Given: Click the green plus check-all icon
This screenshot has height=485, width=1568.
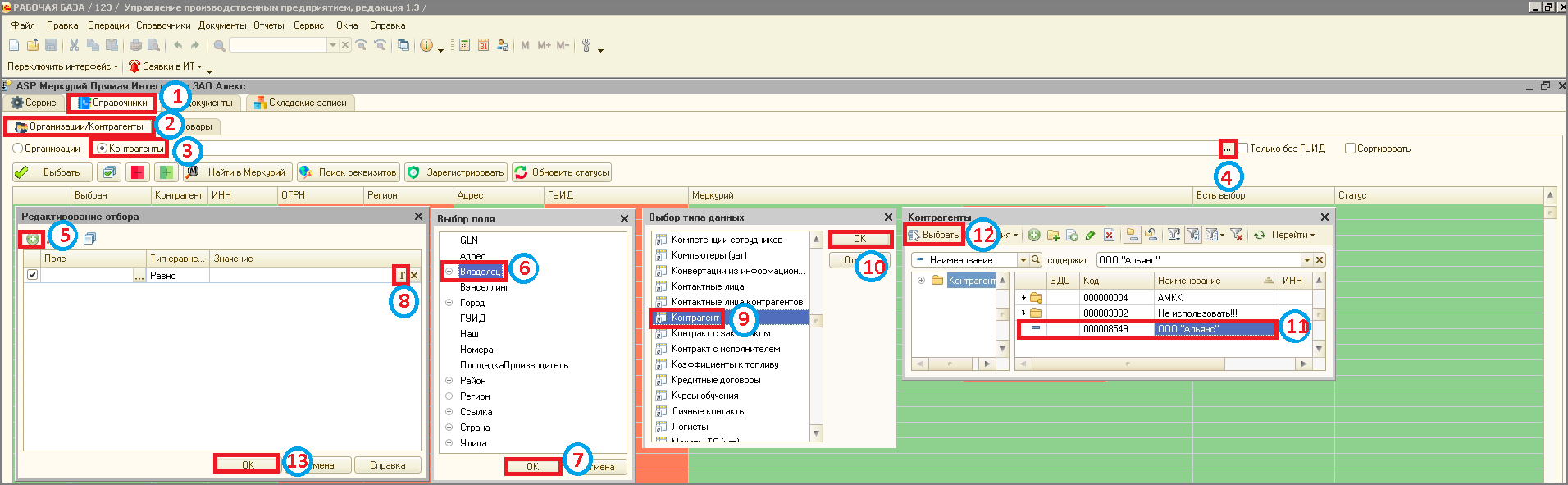Looking at the screenshot, I should click(166, 172).
